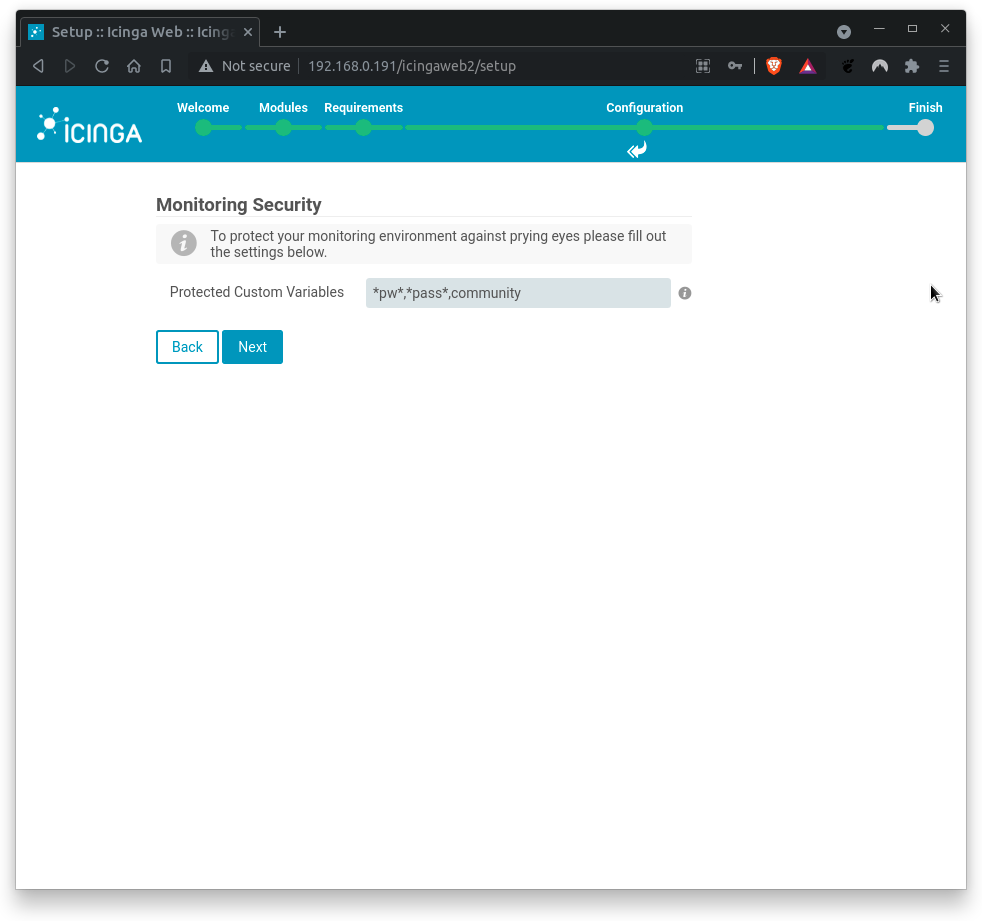Open the browser extensions puzzle icon
982x921 pixels.
coord(911,66)
